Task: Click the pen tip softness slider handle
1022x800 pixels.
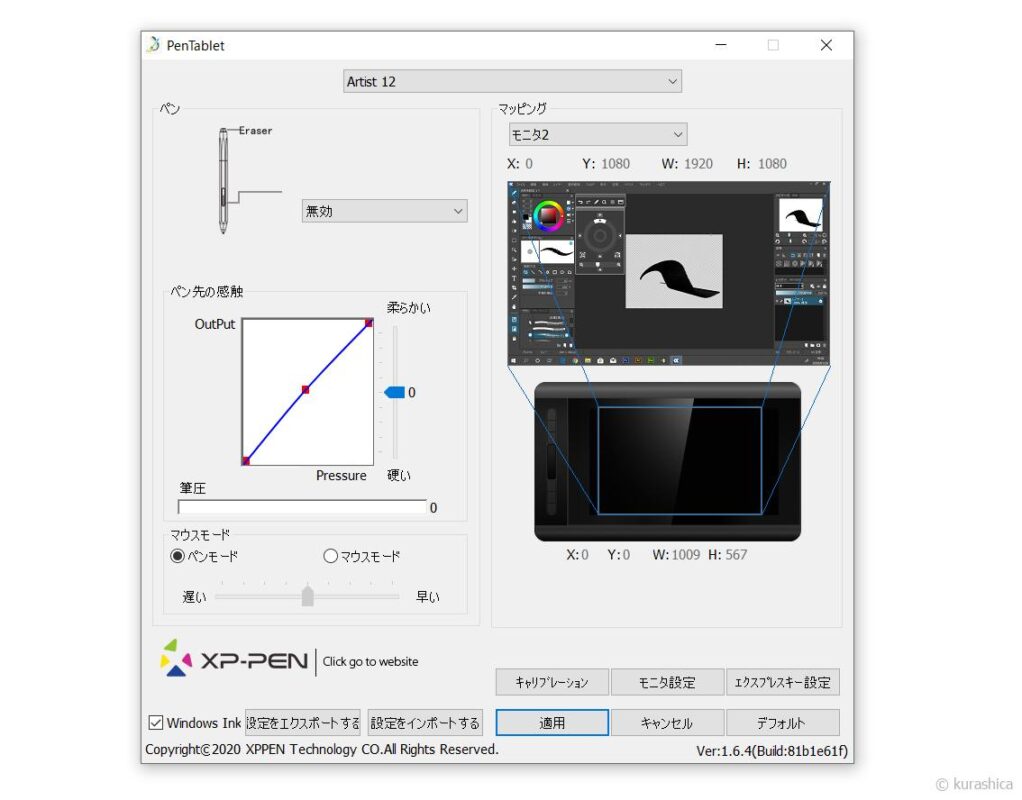Action: tap(395, 392)
